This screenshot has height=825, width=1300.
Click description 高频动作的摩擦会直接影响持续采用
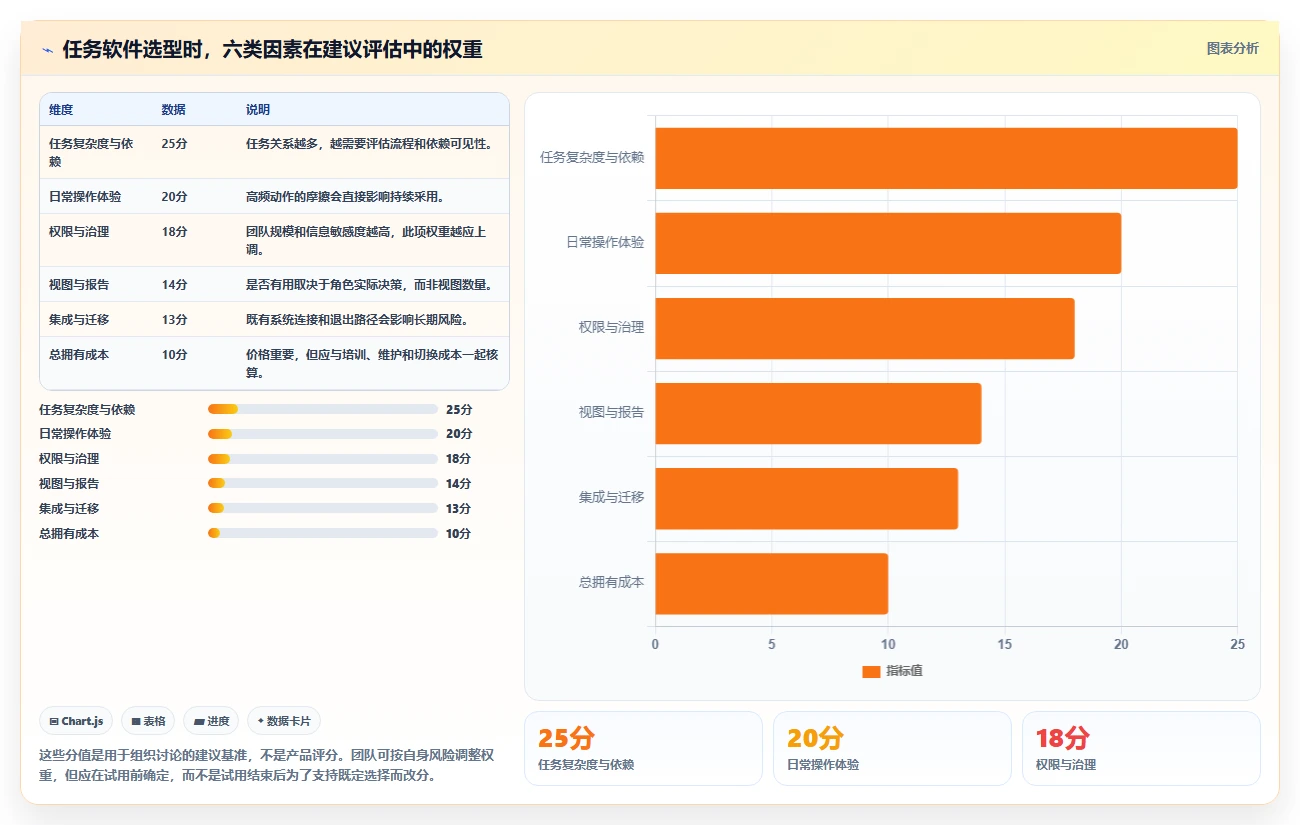tap(345, 196)
